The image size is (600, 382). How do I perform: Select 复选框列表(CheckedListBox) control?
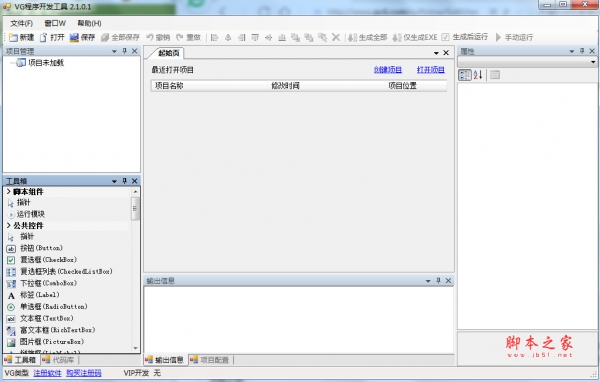click(x=66, y=271)
